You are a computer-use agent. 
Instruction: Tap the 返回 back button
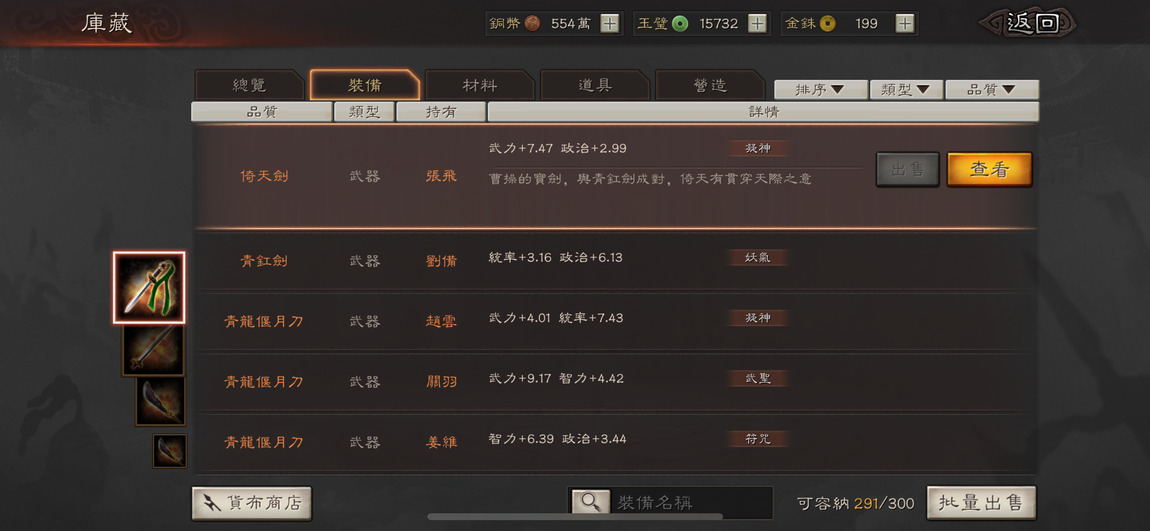1031,23
